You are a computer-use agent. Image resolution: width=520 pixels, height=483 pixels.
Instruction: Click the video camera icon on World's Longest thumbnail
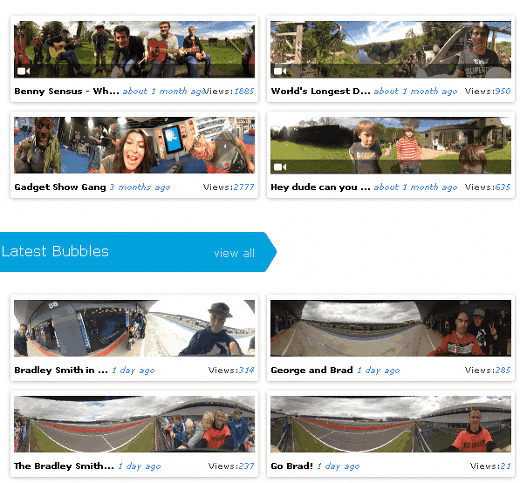pyautogui.click(x=280, y=71)
